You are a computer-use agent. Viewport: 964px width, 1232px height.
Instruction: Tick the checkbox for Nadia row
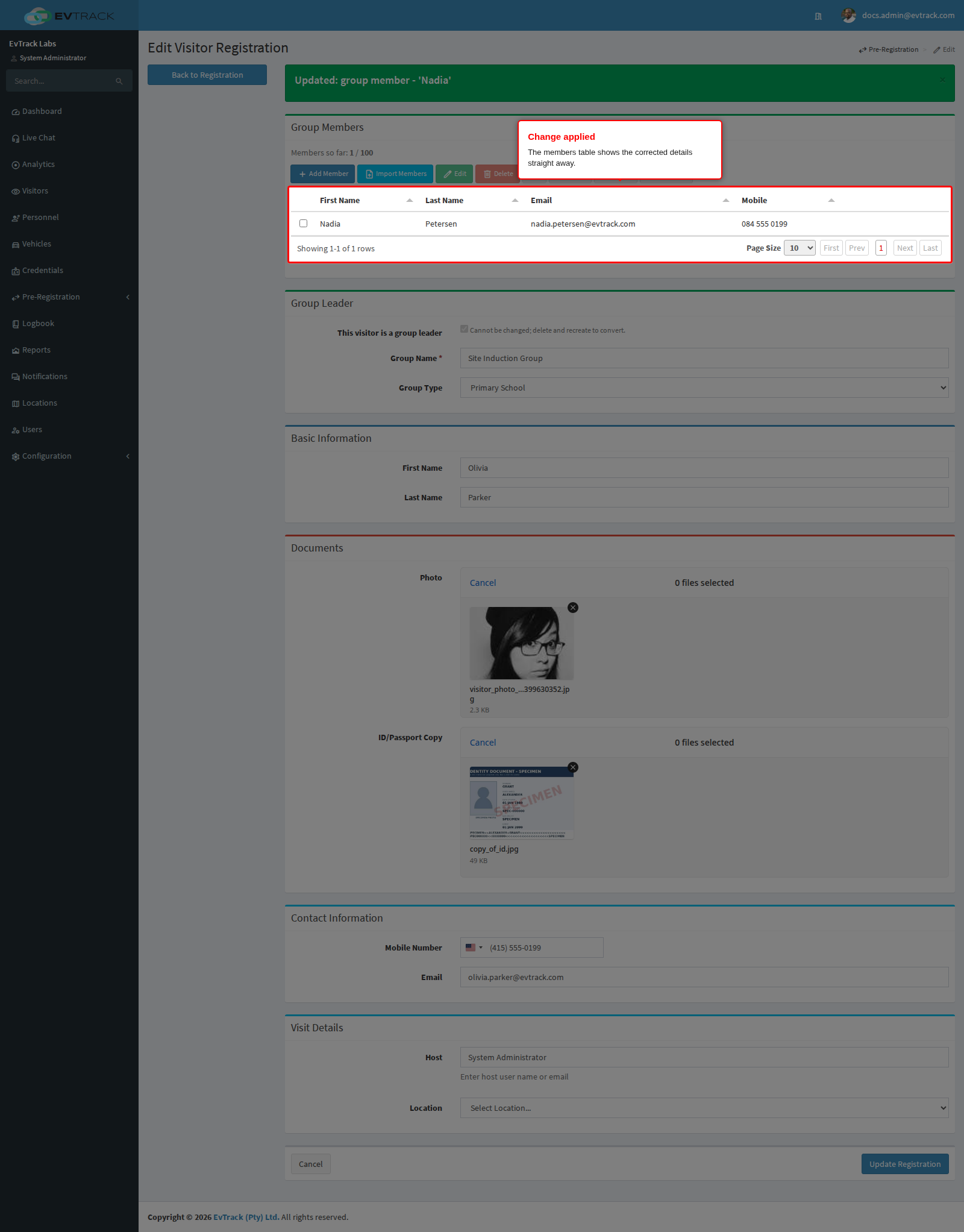click(304, 224)
